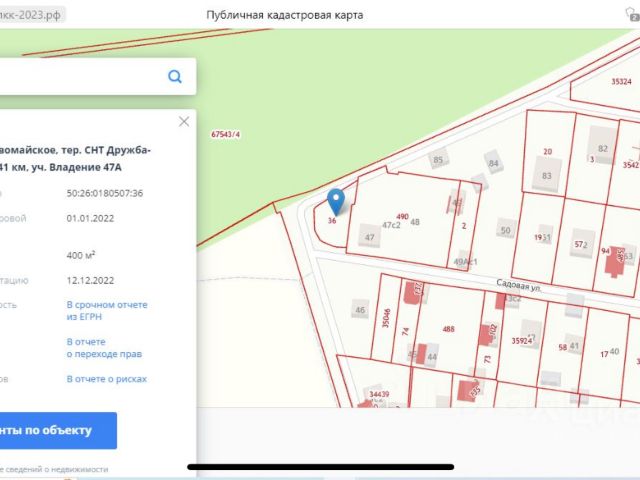
Task: Click building 44 on the map
Action: click(x=431, y=357)
